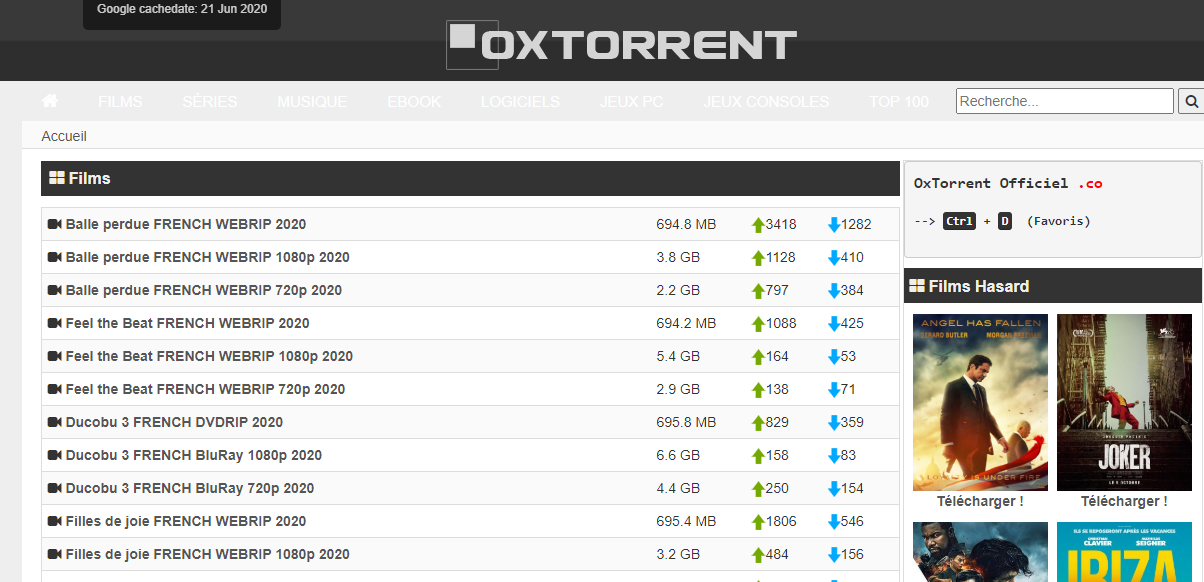
Task: Click the Angel Has Fallen poster
Action: 980,402
